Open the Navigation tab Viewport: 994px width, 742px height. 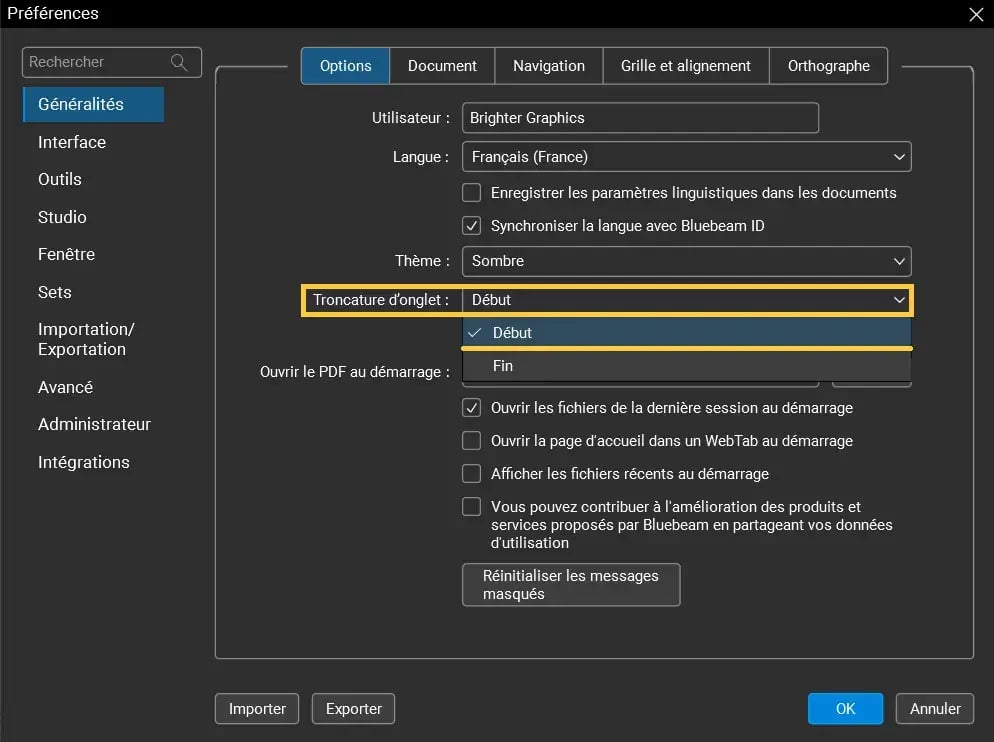(548, 65)
